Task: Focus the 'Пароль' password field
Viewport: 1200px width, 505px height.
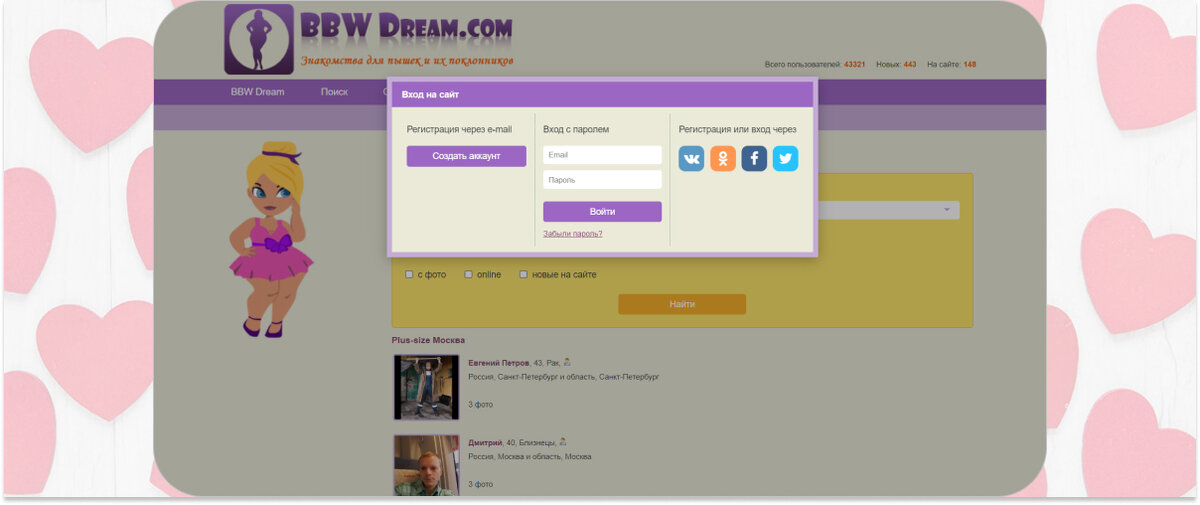Action: 602,180
